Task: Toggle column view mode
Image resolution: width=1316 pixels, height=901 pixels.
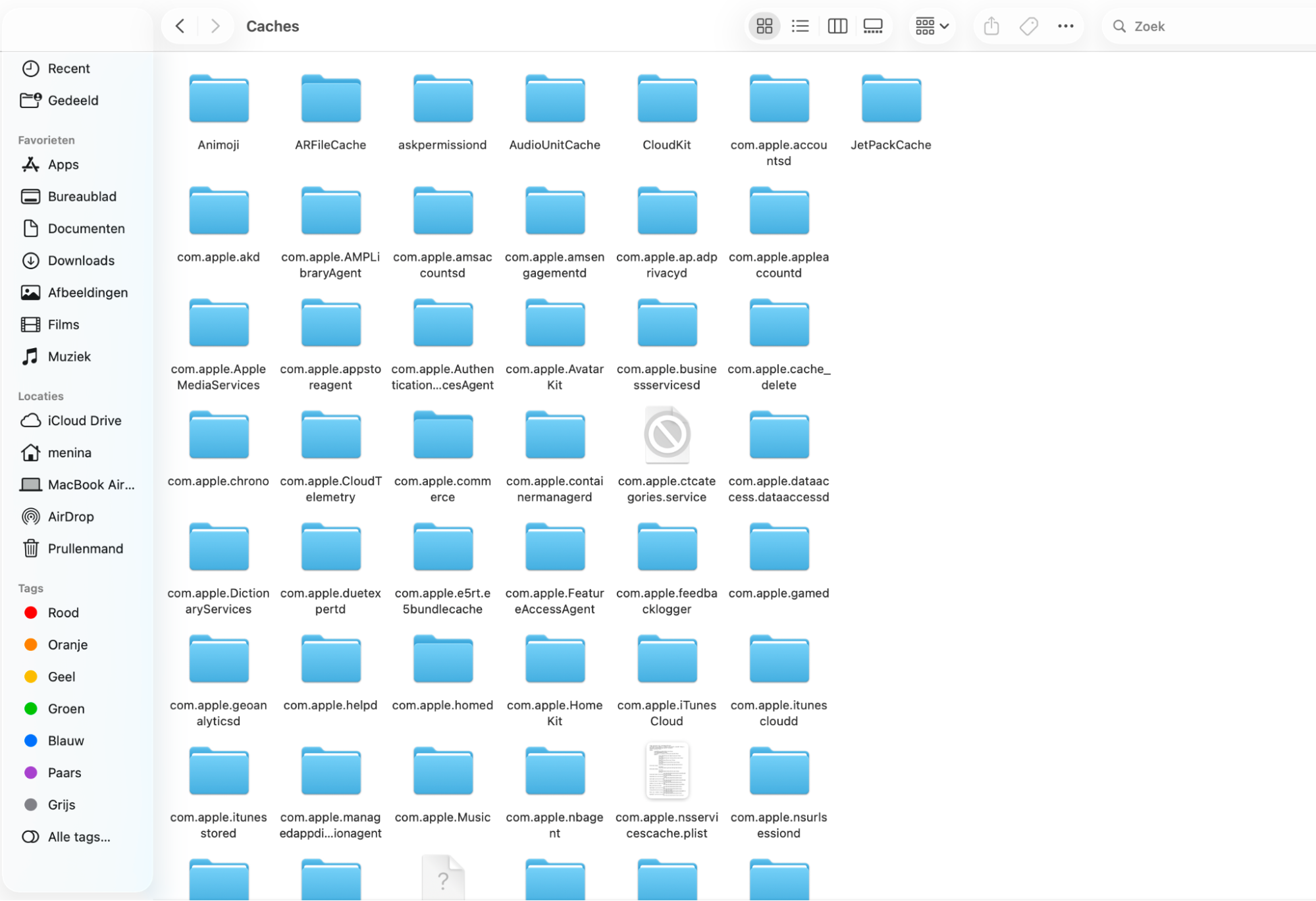Action: click(837, 26)
